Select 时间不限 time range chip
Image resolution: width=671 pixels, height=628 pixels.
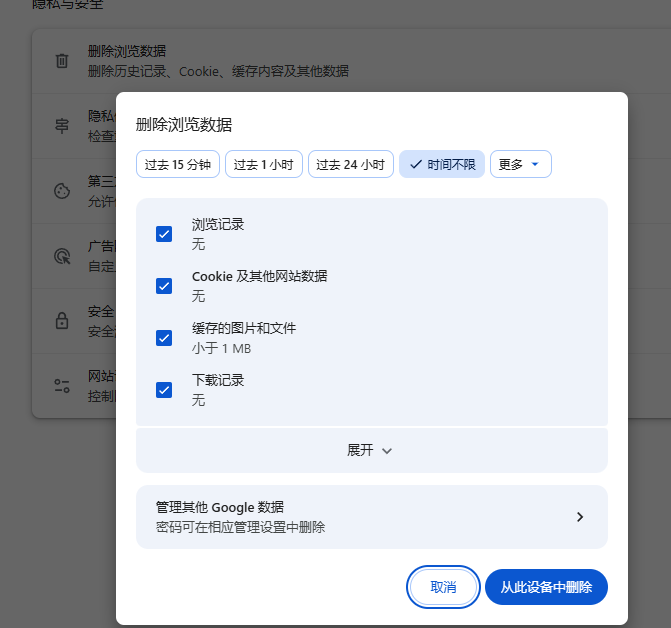(442, 164)
